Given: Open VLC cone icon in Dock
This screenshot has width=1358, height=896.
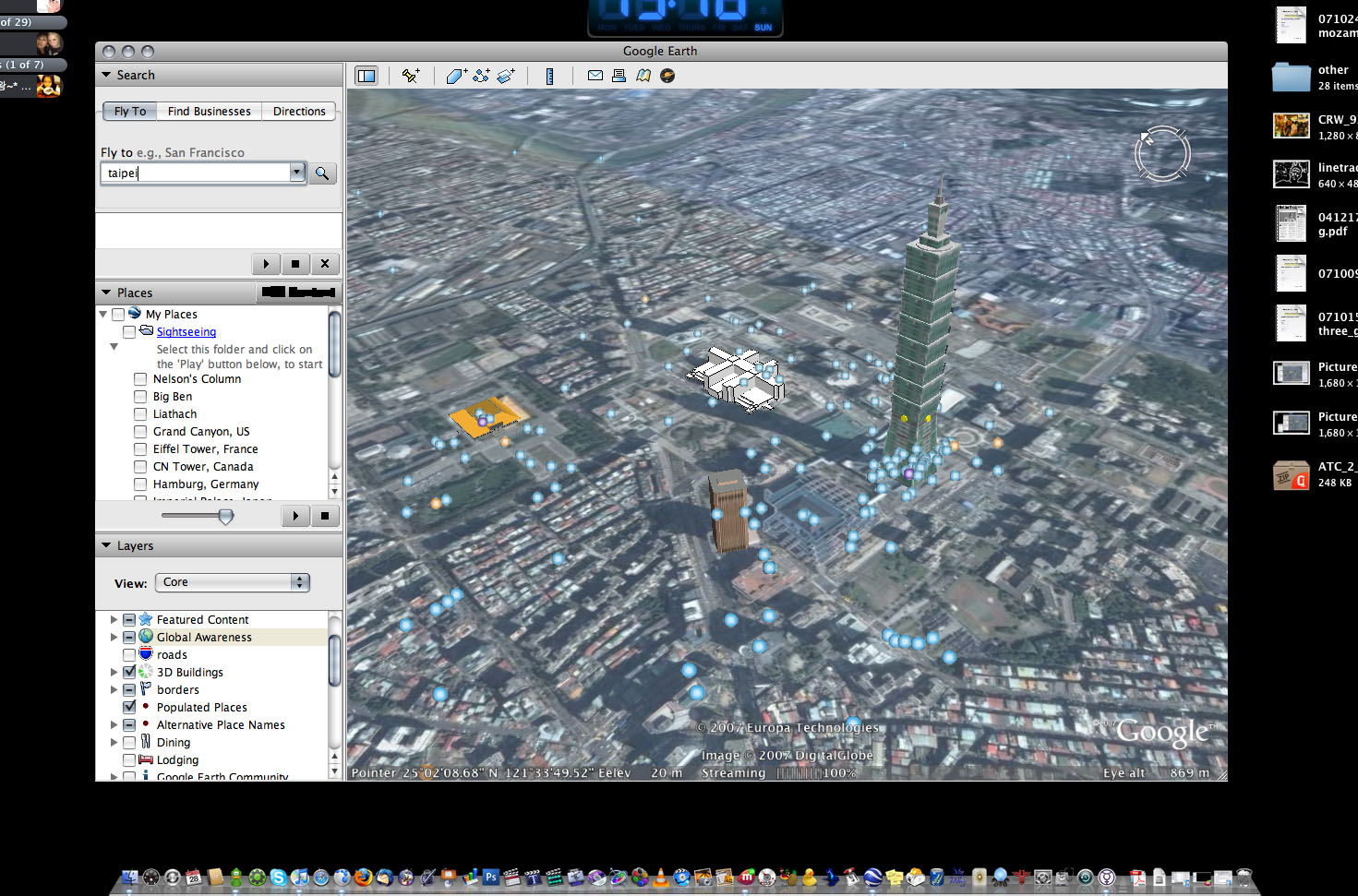Looking at the screenshot, I should tap(660, 878).
